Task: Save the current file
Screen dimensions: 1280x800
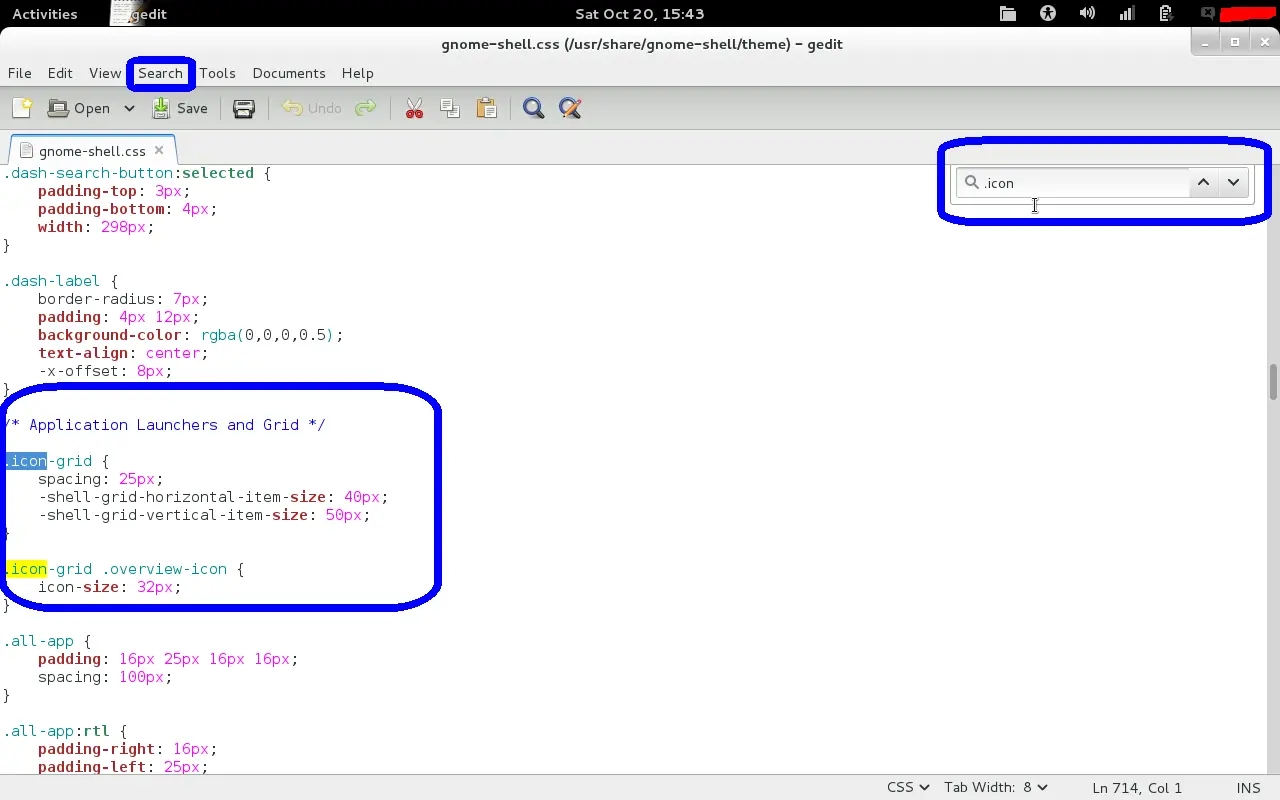Action: (x=180, y=108)
